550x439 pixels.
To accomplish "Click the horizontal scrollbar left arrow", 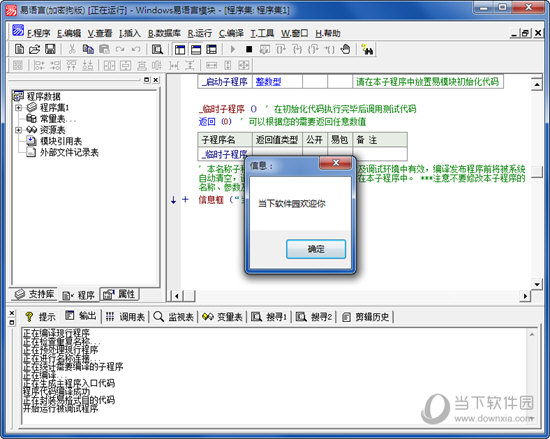I will coord(177,296).
